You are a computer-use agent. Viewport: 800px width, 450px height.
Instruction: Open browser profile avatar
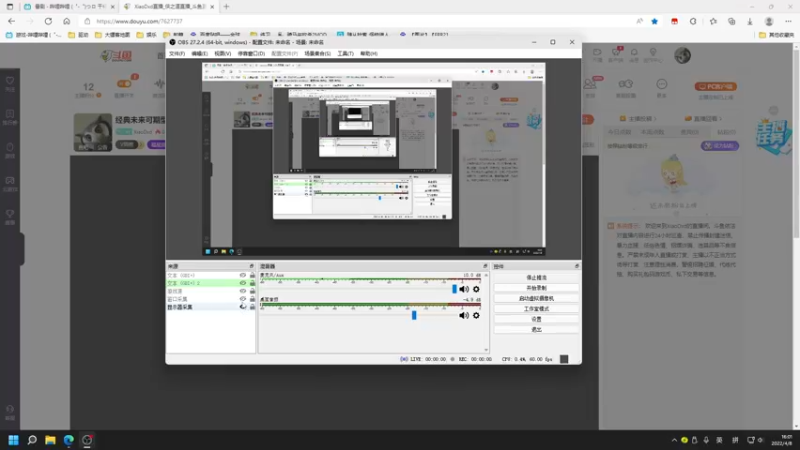769,21
